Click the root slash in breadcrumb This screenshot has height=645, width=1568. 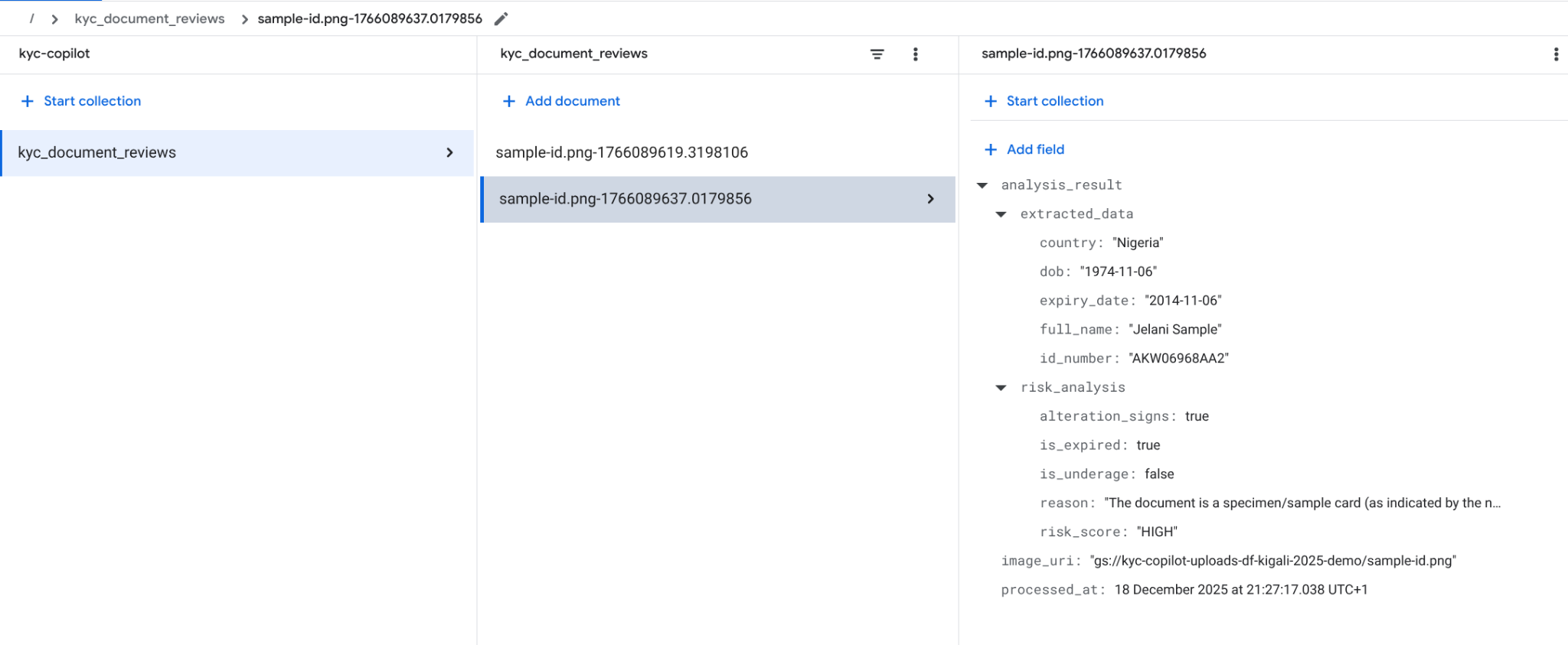[x=31, y=18]
